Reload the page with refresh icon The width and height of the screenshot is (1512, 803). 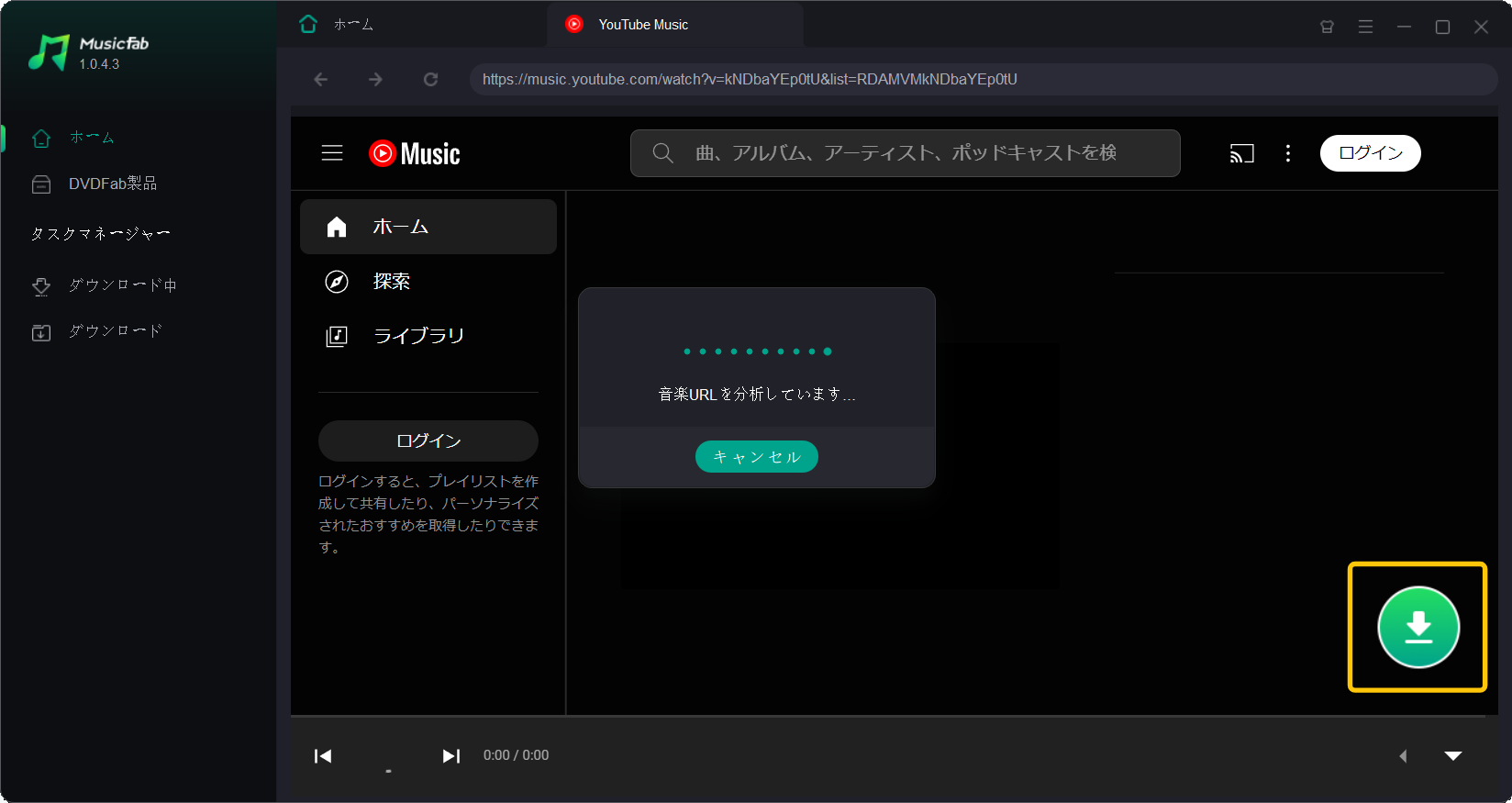(430, 80)
